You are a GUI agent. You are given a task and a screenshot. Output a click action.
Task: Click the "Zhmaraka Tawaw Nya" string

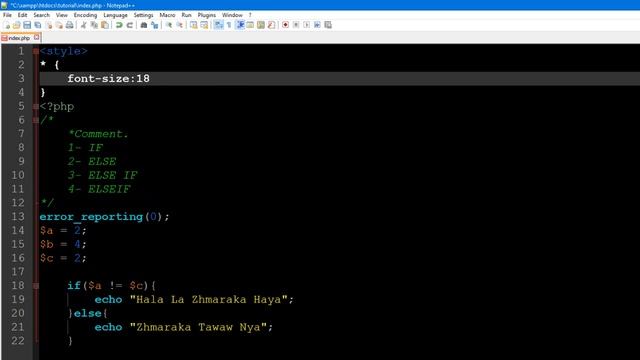pos(198,327)
